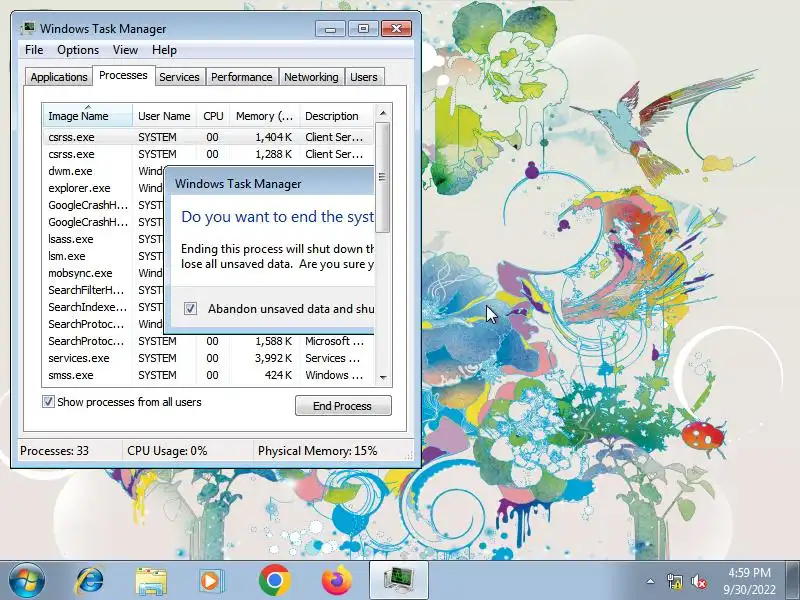
Task: Open the Help menu
Action: coord(164,50)
